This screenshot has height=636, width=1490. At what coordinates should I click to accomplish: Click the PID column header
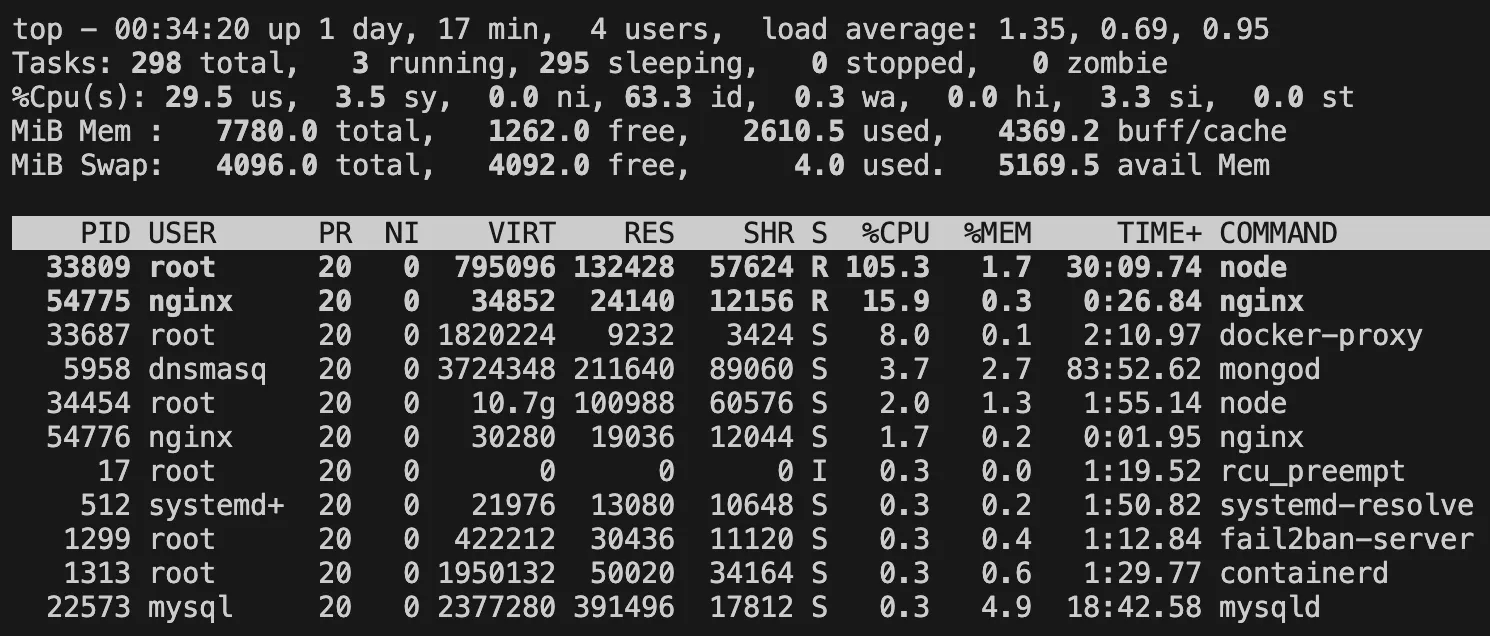(x=105, y=234)
